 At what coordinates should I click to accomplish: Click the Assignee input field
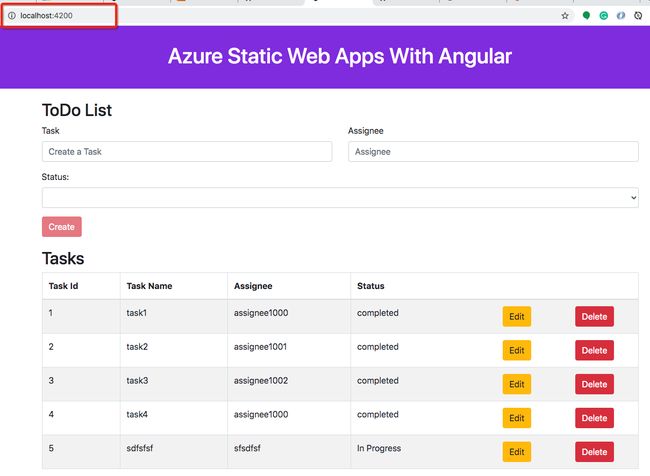(493, 152)
